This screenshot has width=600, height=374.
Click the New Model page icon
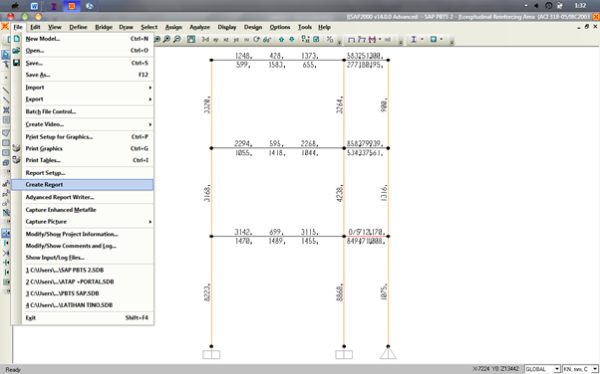(x=16, y=39)
